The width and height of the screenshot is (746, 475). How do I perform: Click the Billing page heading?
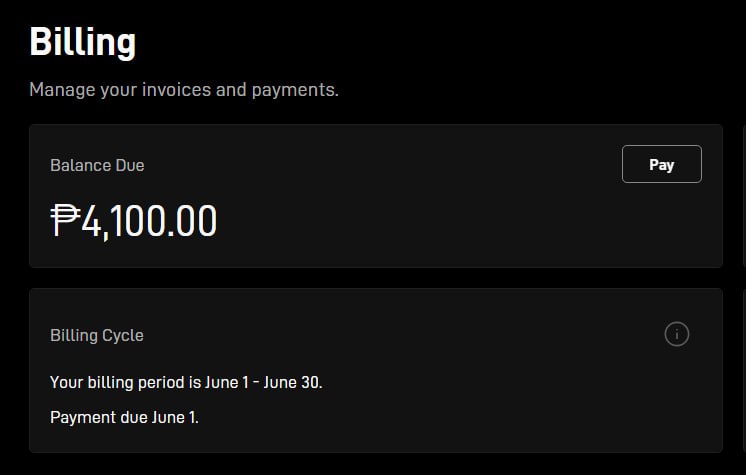[83, 43]
